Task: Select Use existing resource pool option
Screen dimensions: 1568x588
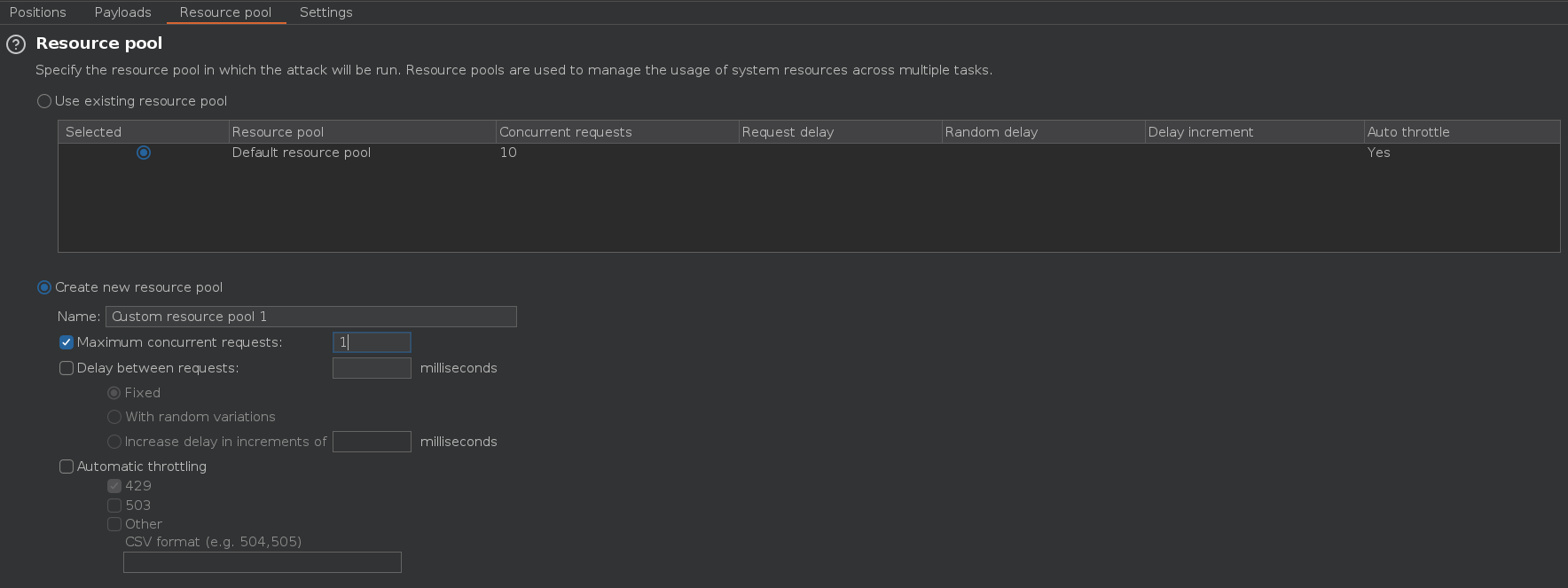Action: [44, 101]
